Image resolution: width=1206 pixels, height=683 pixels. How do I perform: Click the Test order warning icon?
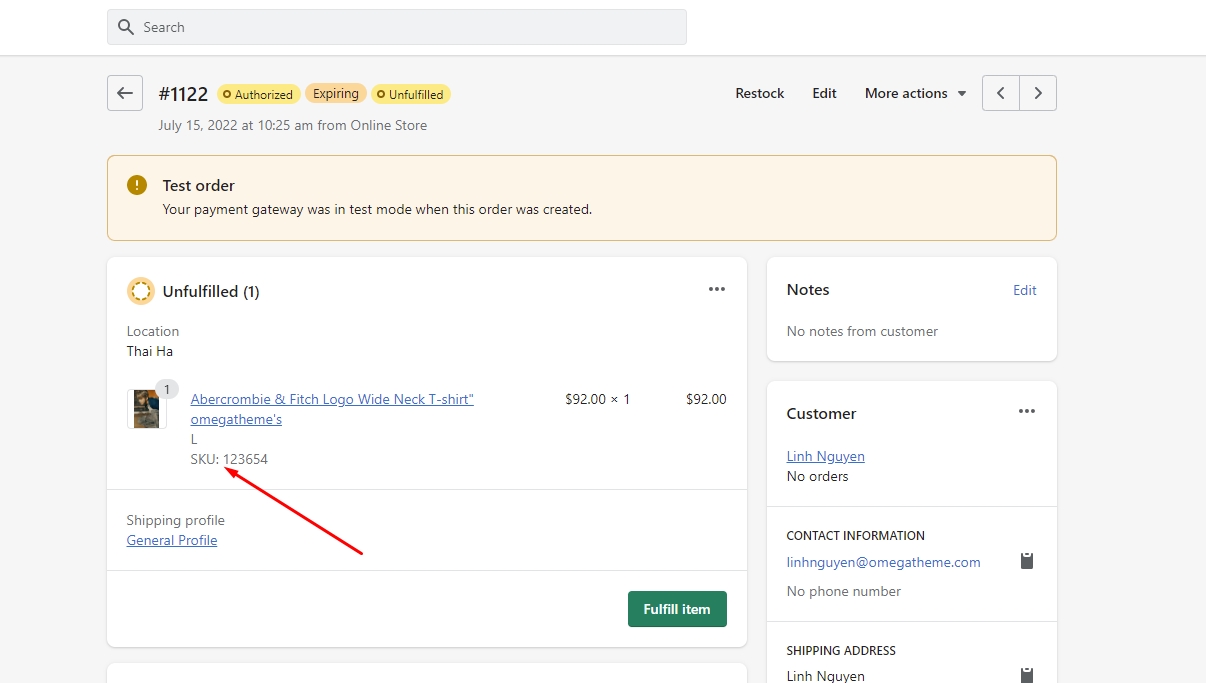[137, 186]
